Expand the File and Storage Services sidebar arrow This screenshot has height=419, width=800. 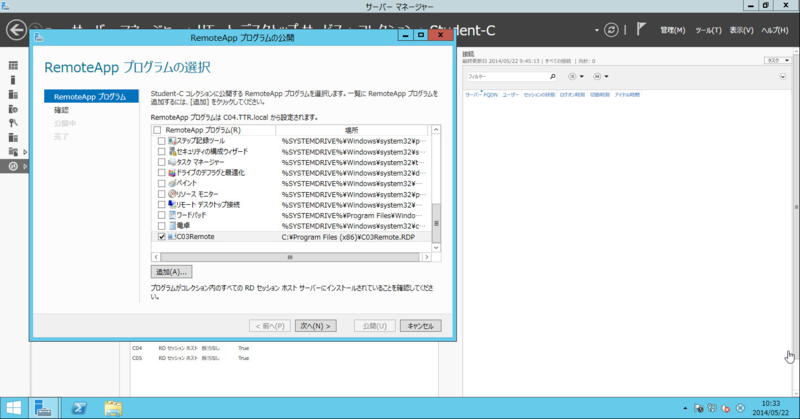(25, 152)
